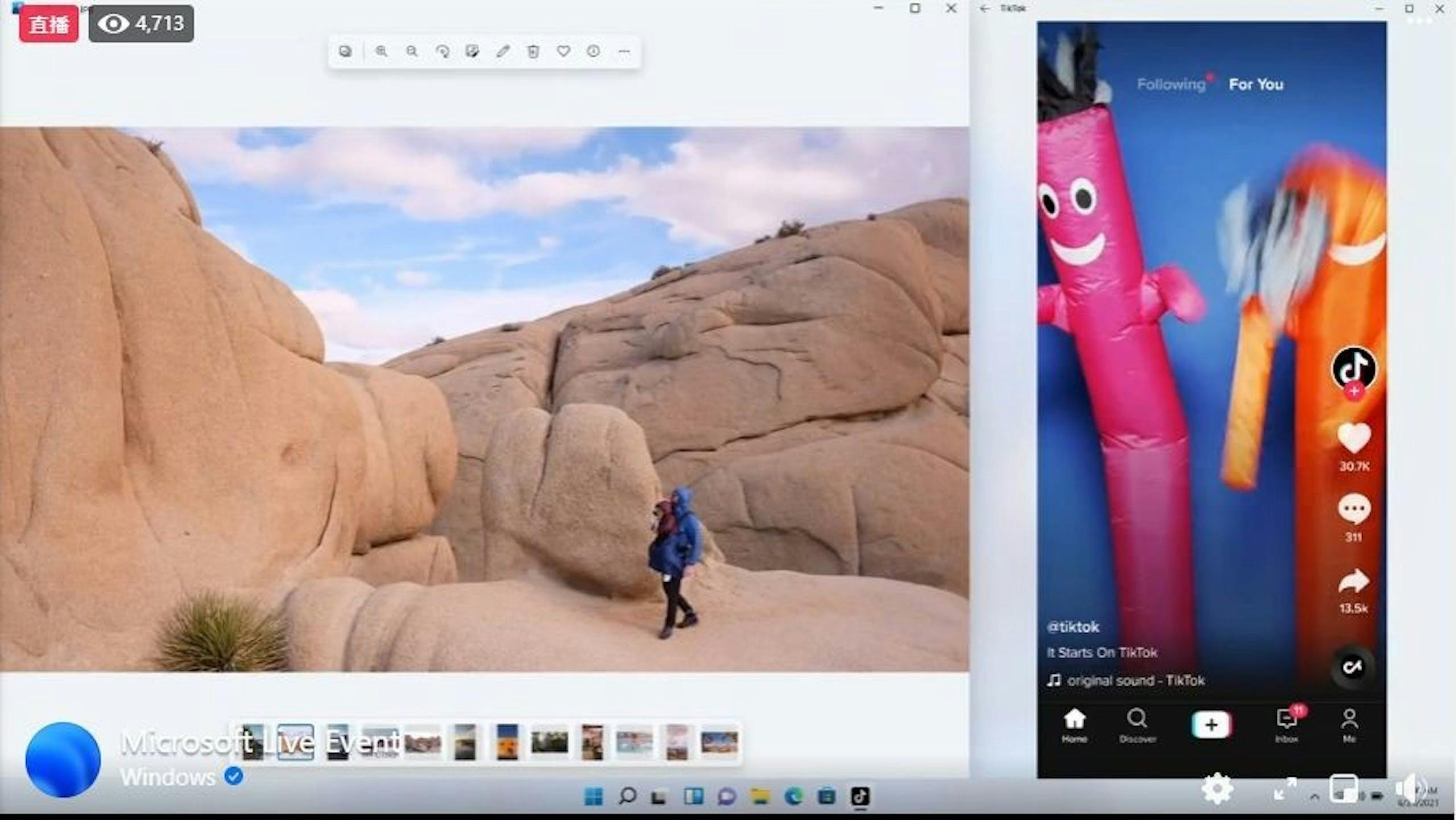Screen dimensions: 1456x820
Task: Open the TikTok comments bubble
Action: tap(1354, 509)
